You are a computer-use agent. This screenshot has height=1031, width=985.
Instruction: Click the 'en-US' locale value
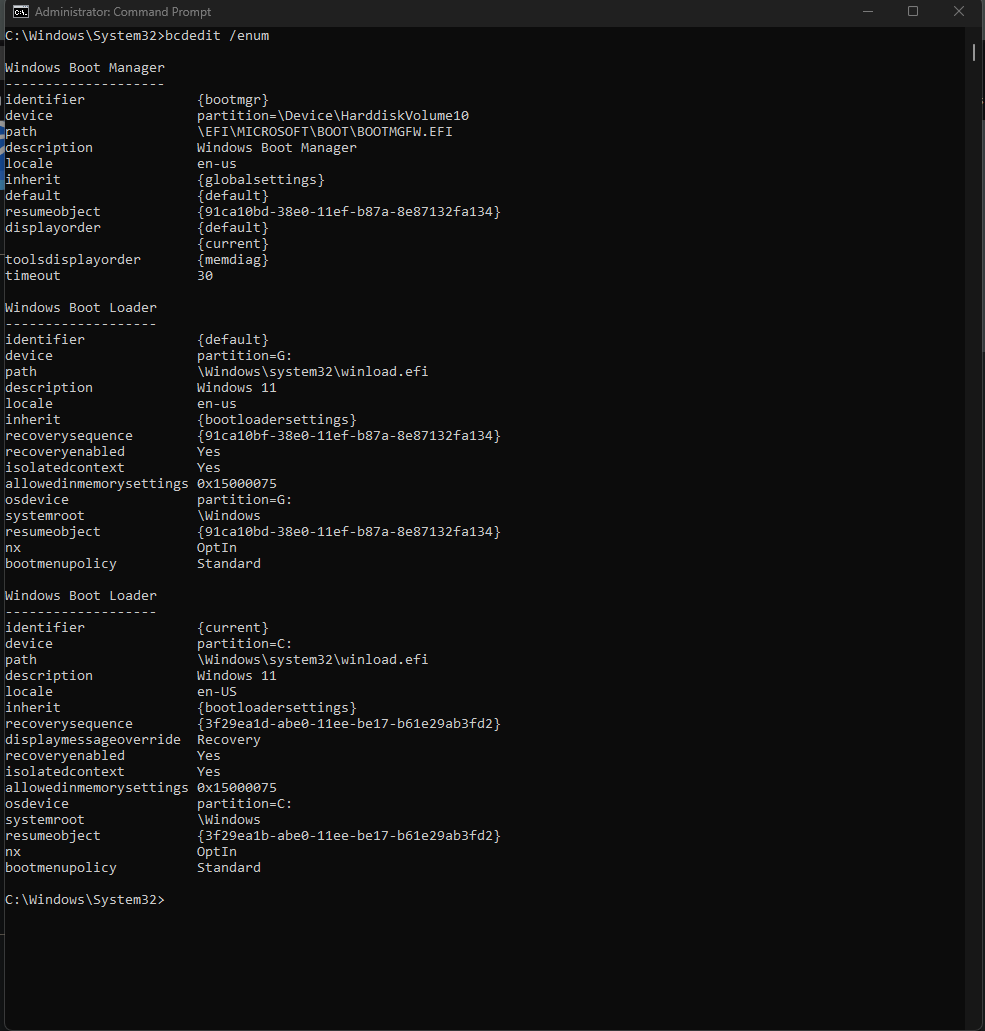click(x=217, y=692)
